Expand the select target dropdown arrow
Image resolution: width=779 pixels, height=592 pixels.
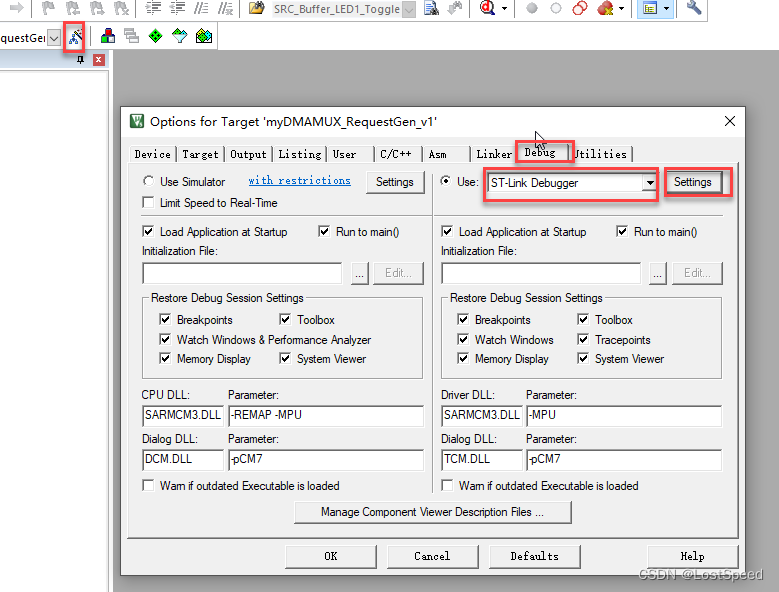point(54,38)
